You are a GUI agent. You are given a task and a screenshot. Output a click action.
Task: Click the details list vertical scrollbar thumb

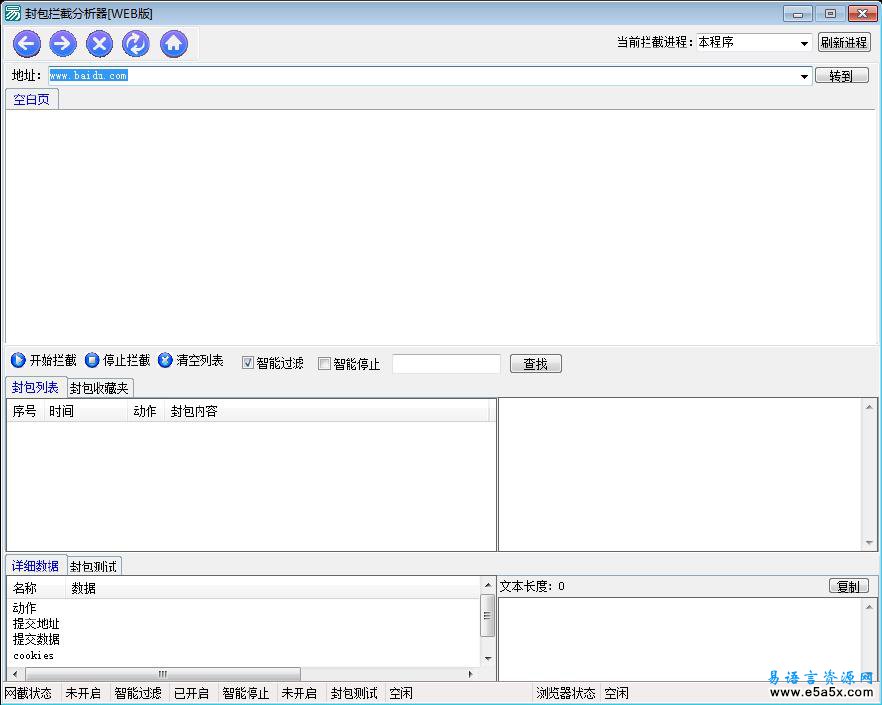[487, 616]
